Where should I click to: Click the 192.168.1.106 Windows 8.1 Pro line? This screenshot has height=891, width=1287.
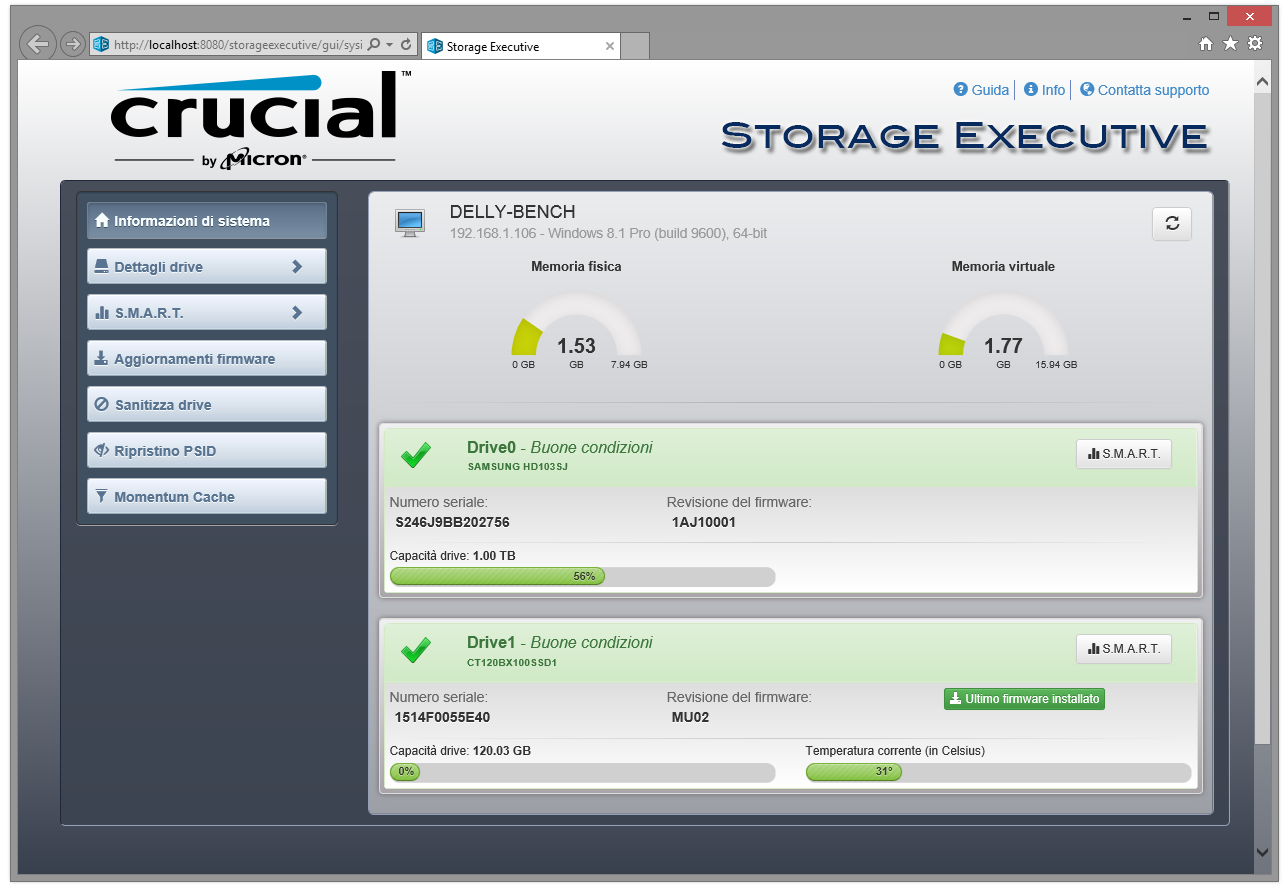click(609, 234)
